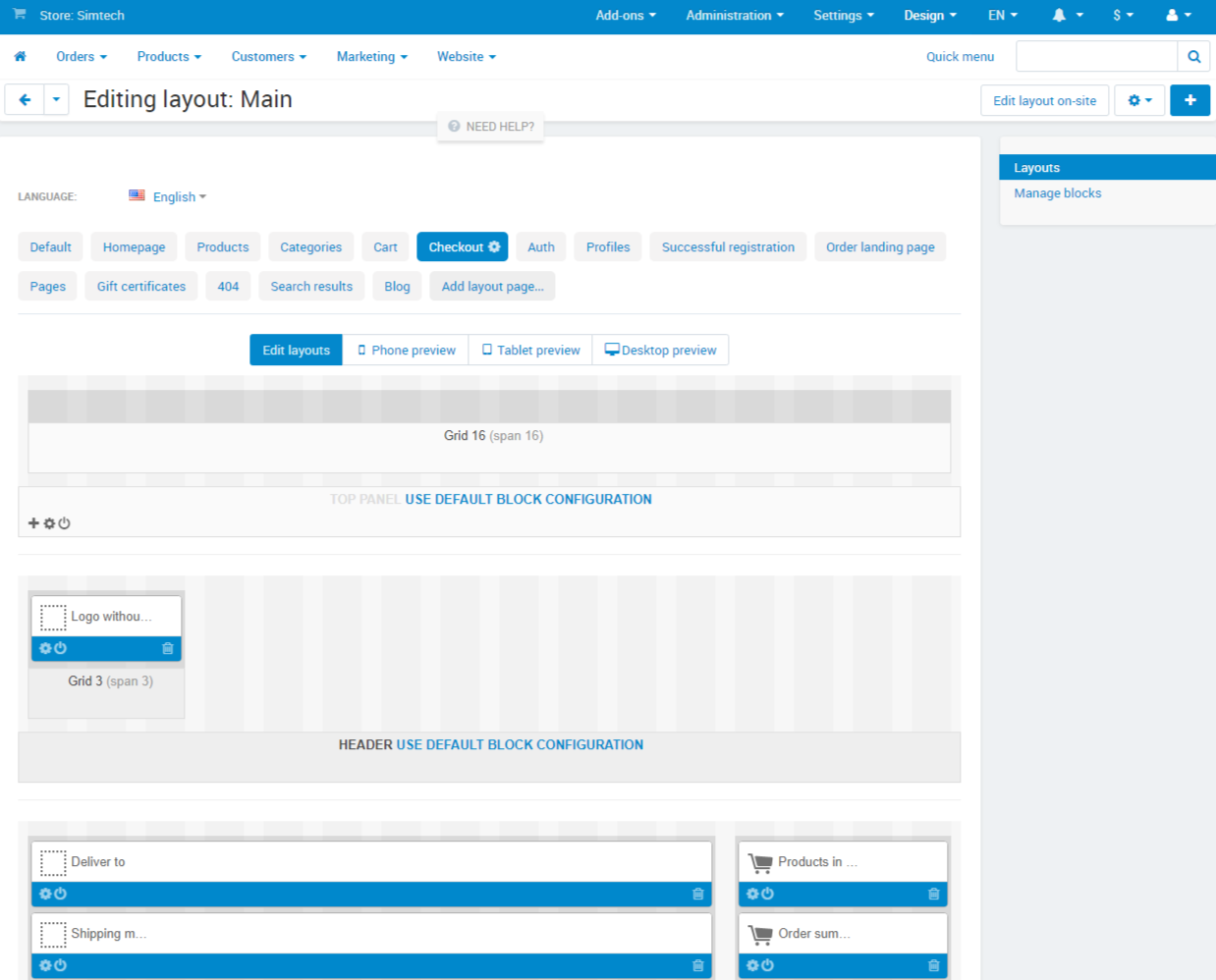Delete the Order summary block
Viewport: 1216px width, 980px height.
point(934,965)
